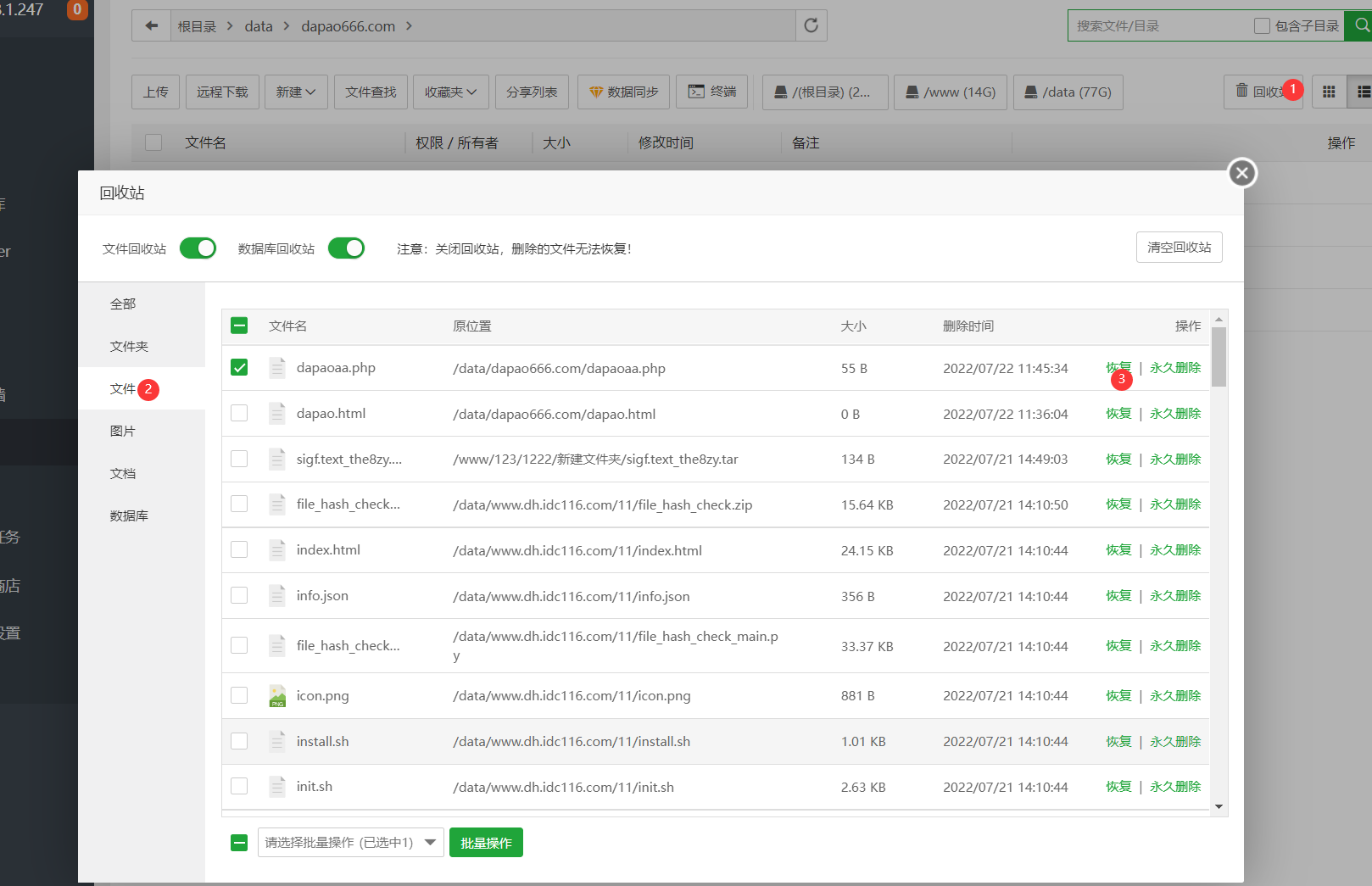
Task: Permanently delete install.sh
Action: point(1175,741)
